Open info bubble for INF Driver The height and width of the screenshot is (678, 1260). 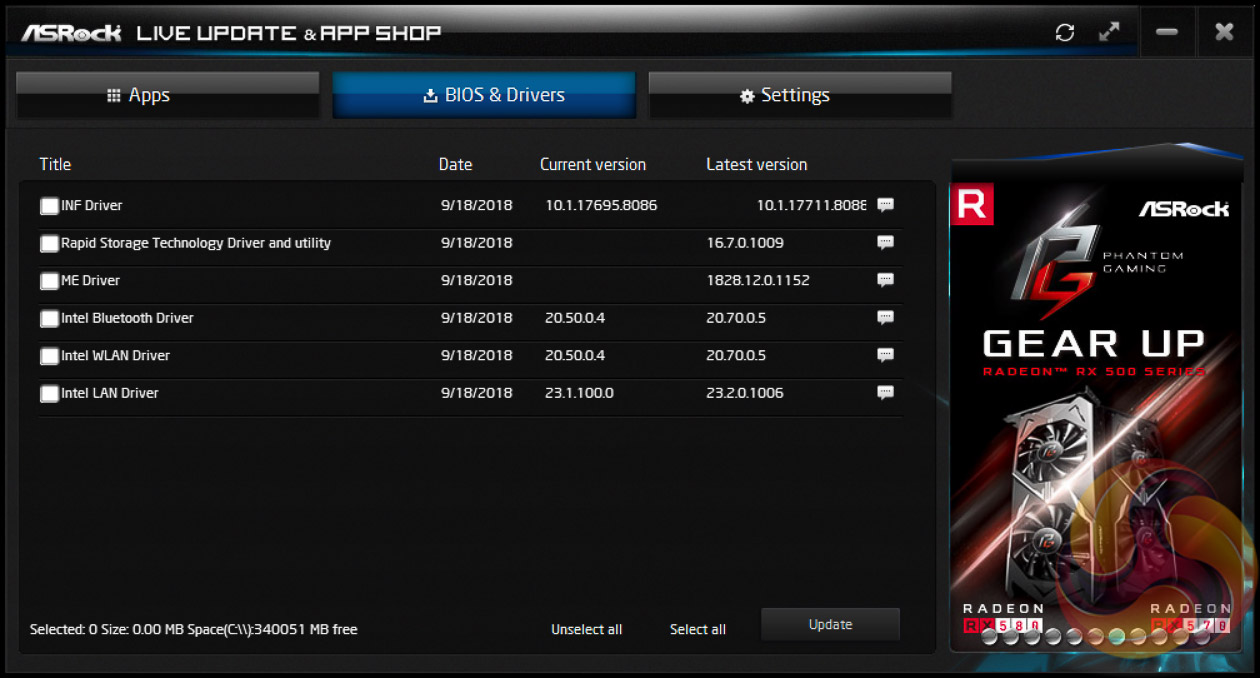885,205
